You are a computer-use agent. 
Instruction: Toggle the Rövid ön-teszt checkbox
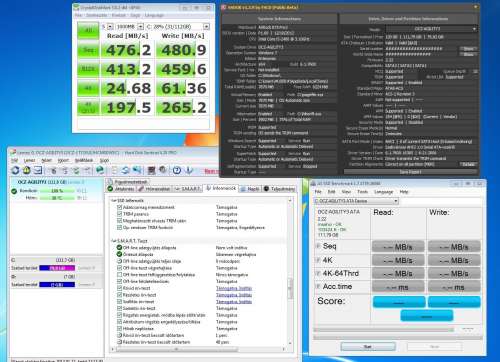pos(119,288)
